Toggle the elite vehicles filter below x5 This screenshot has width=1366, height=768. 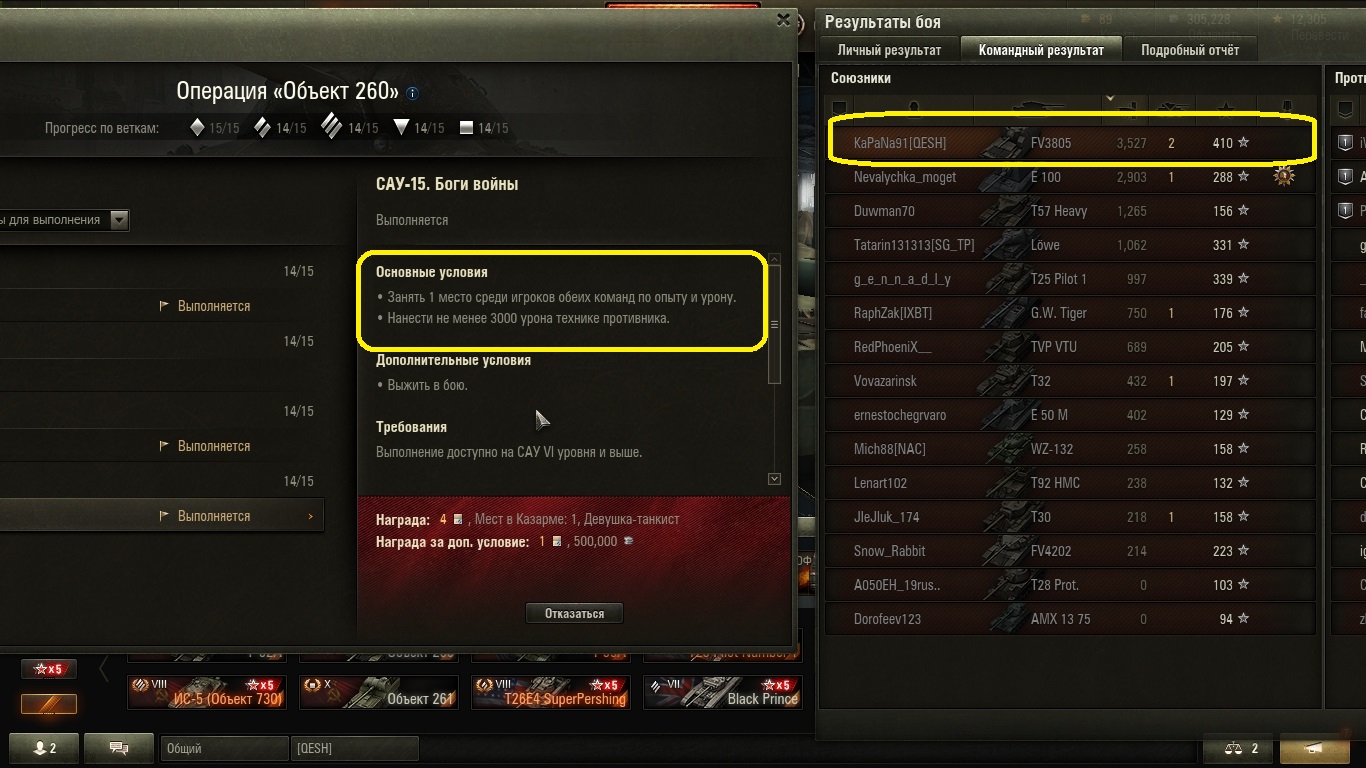pyautogui.click(x=49, y=704)
